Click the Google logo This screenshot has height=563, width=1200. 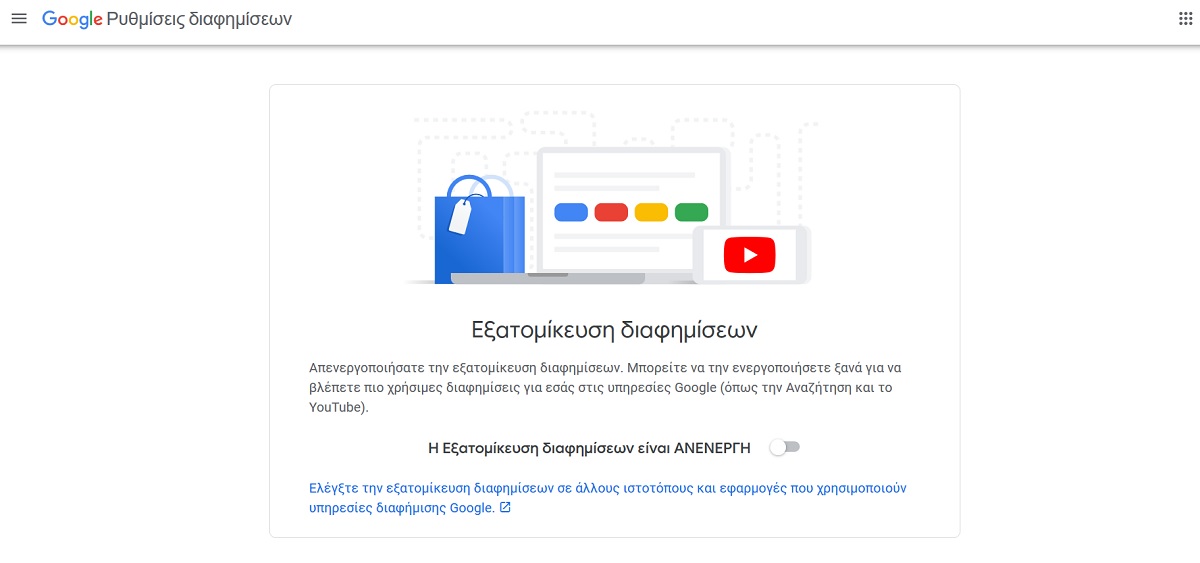point(72,19)
